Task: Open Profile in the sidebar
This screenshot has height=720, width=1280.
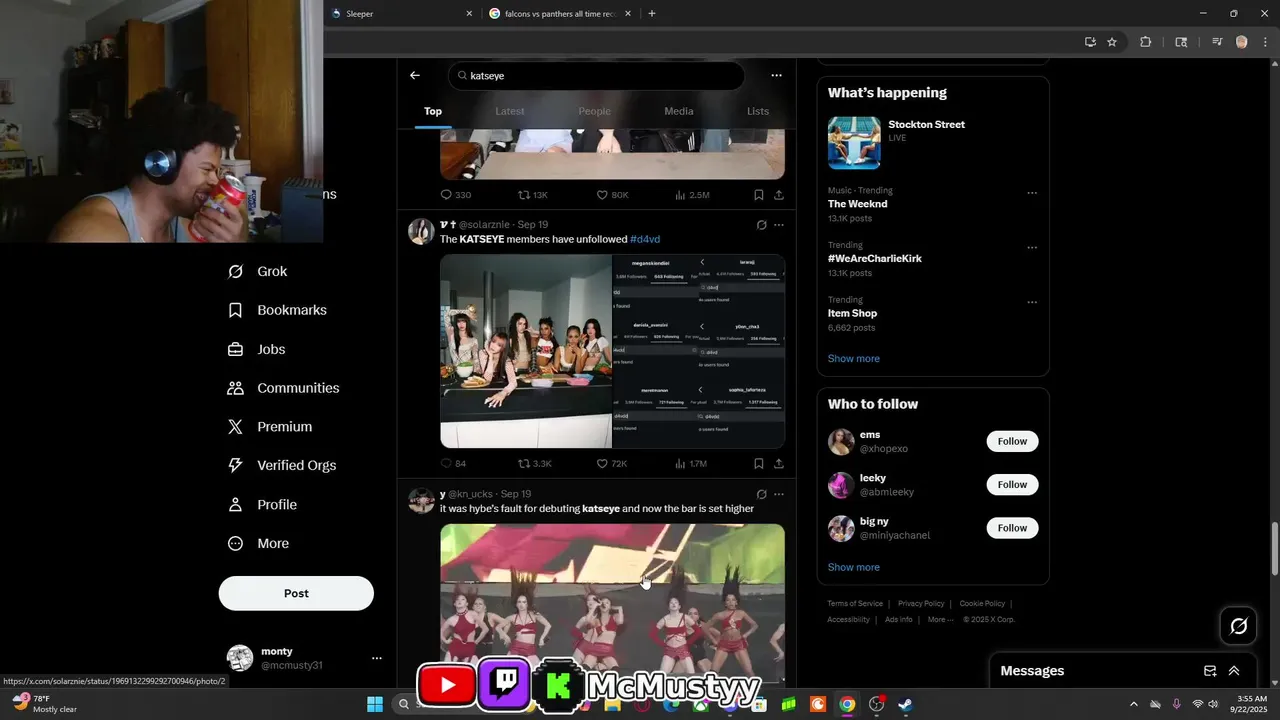Action: (x=262, y=505)
